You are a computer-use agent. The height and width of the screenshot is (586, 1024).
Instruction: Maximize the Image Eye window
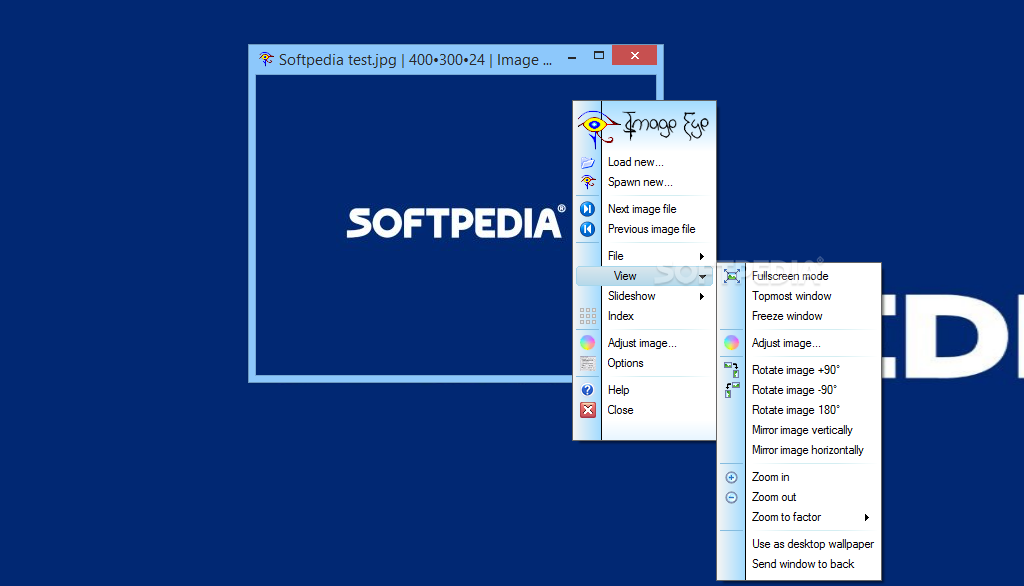[x=599, y=56]
